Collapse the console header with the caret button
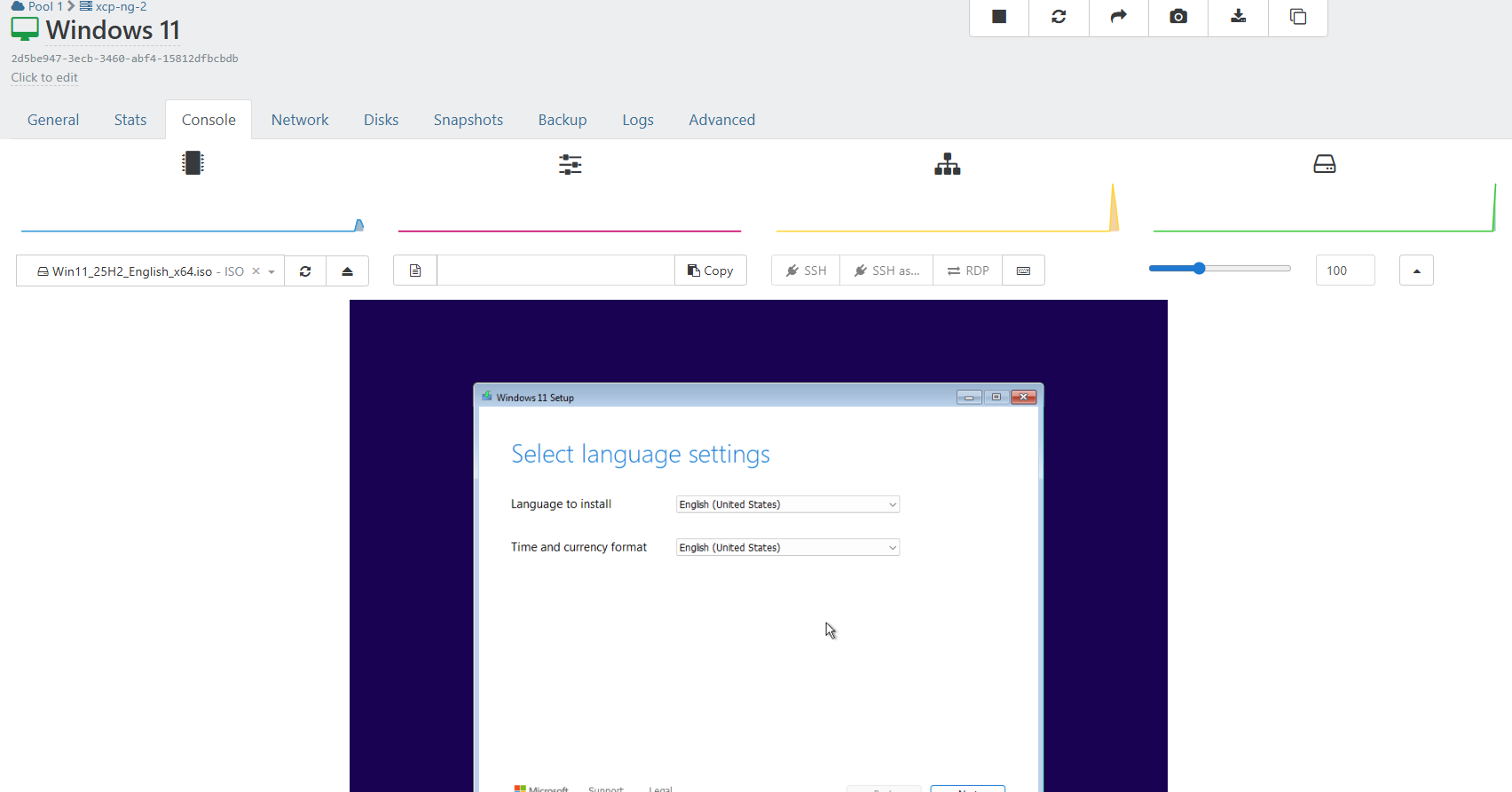 coord(1416,271)
